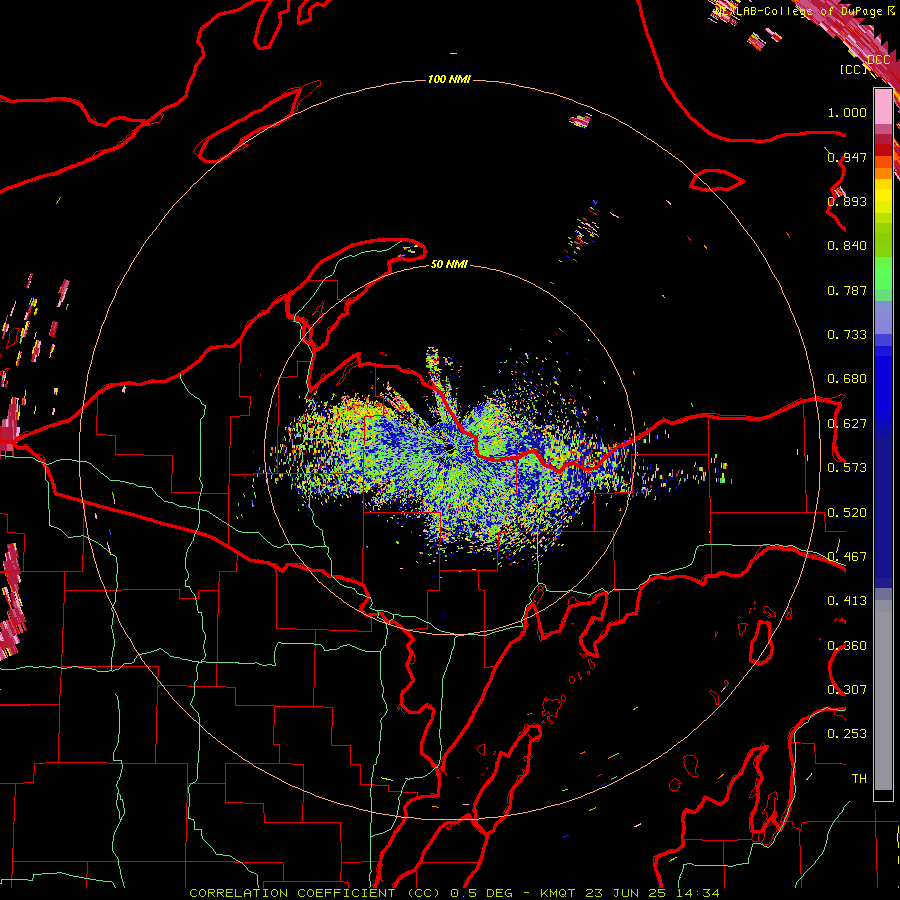Click the 100 NMI range ring label

[x=449, y=79]
